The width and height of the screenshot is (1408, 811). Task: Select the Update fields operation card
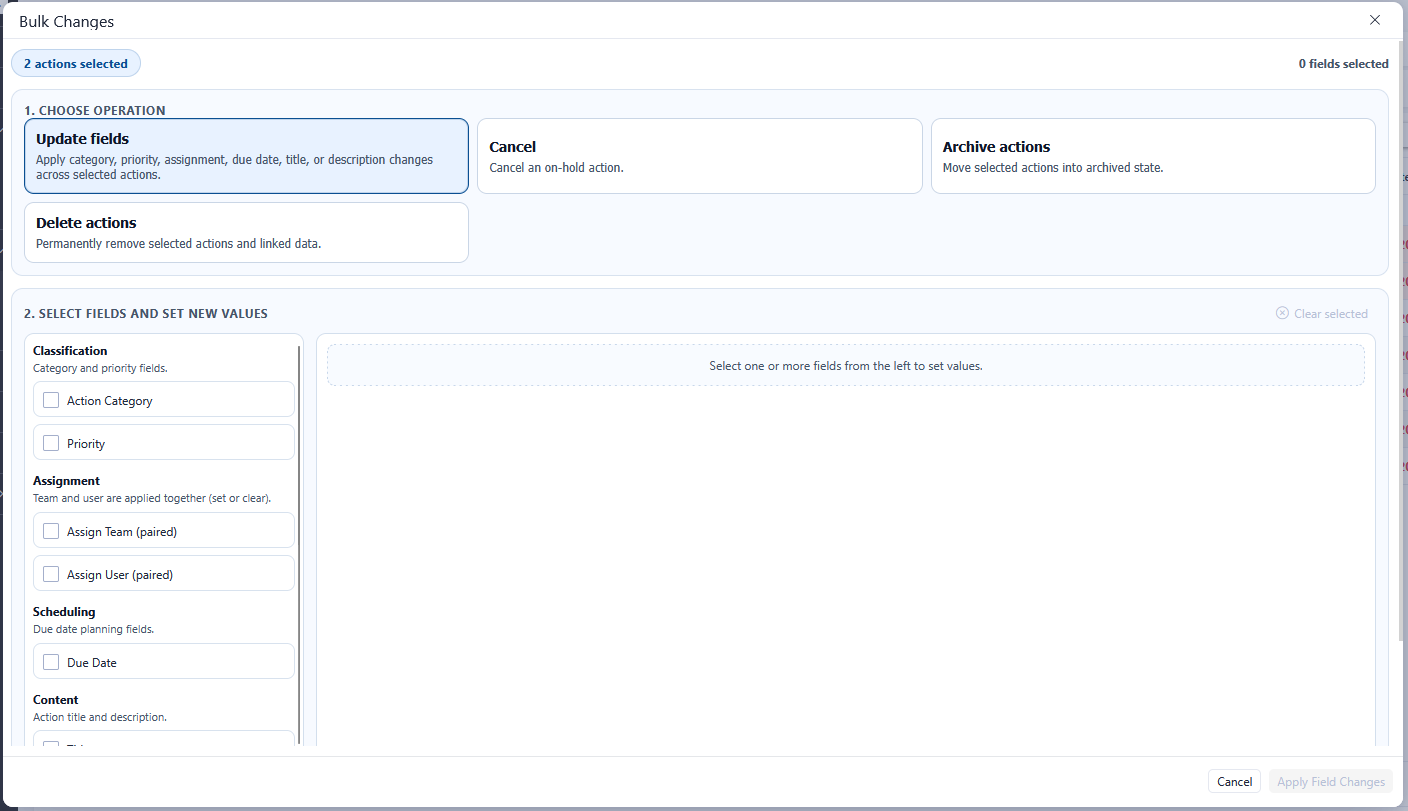pos(246,156)
